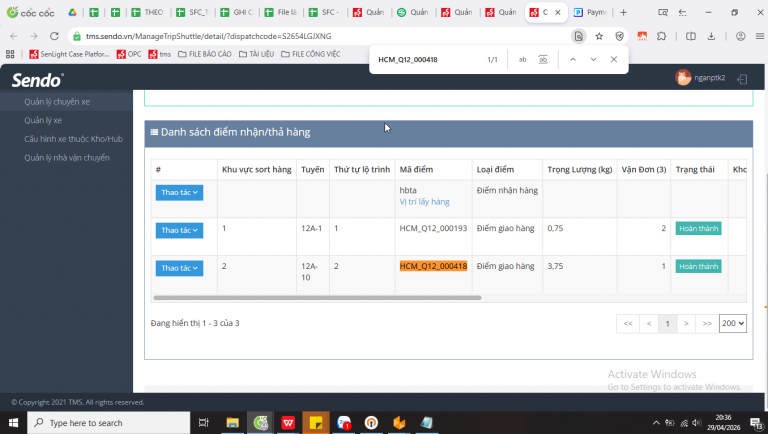Close the find-in-page bar
This screenshot has width=768, height=434.
coord(614,59)
